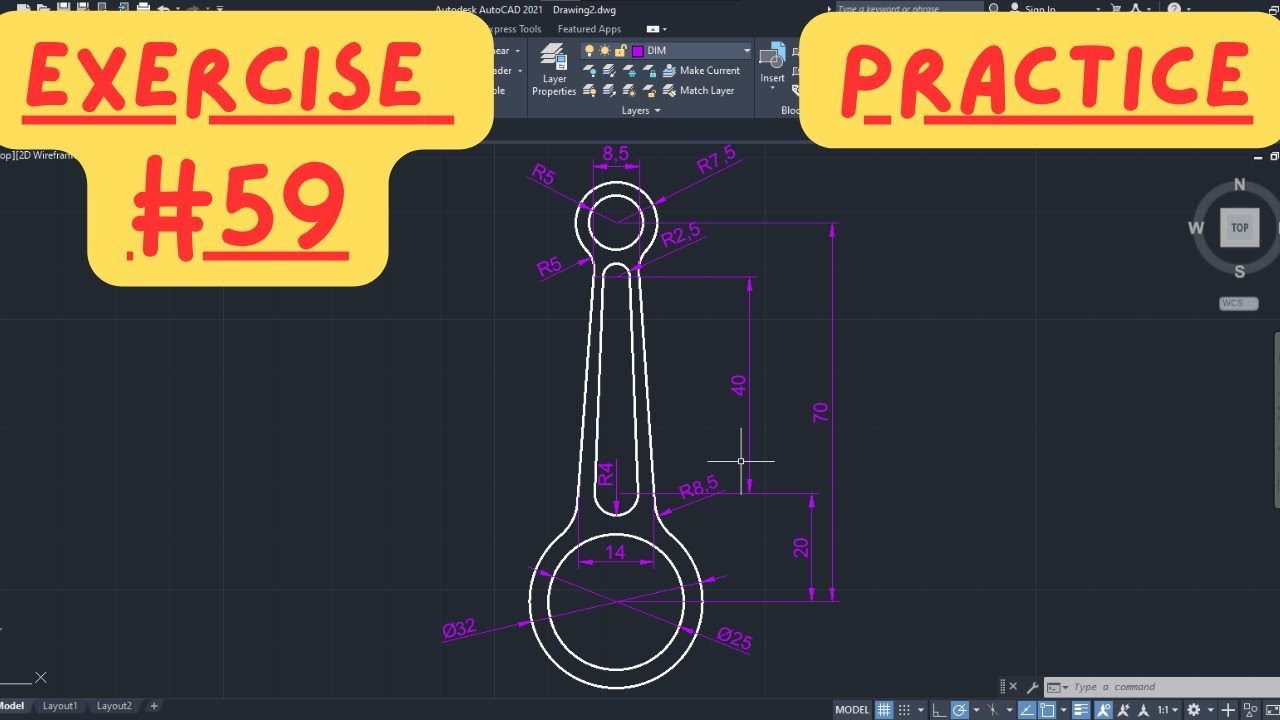Toggle polar tracking in status bar
1280x720 pixels.
coord(960,710)
